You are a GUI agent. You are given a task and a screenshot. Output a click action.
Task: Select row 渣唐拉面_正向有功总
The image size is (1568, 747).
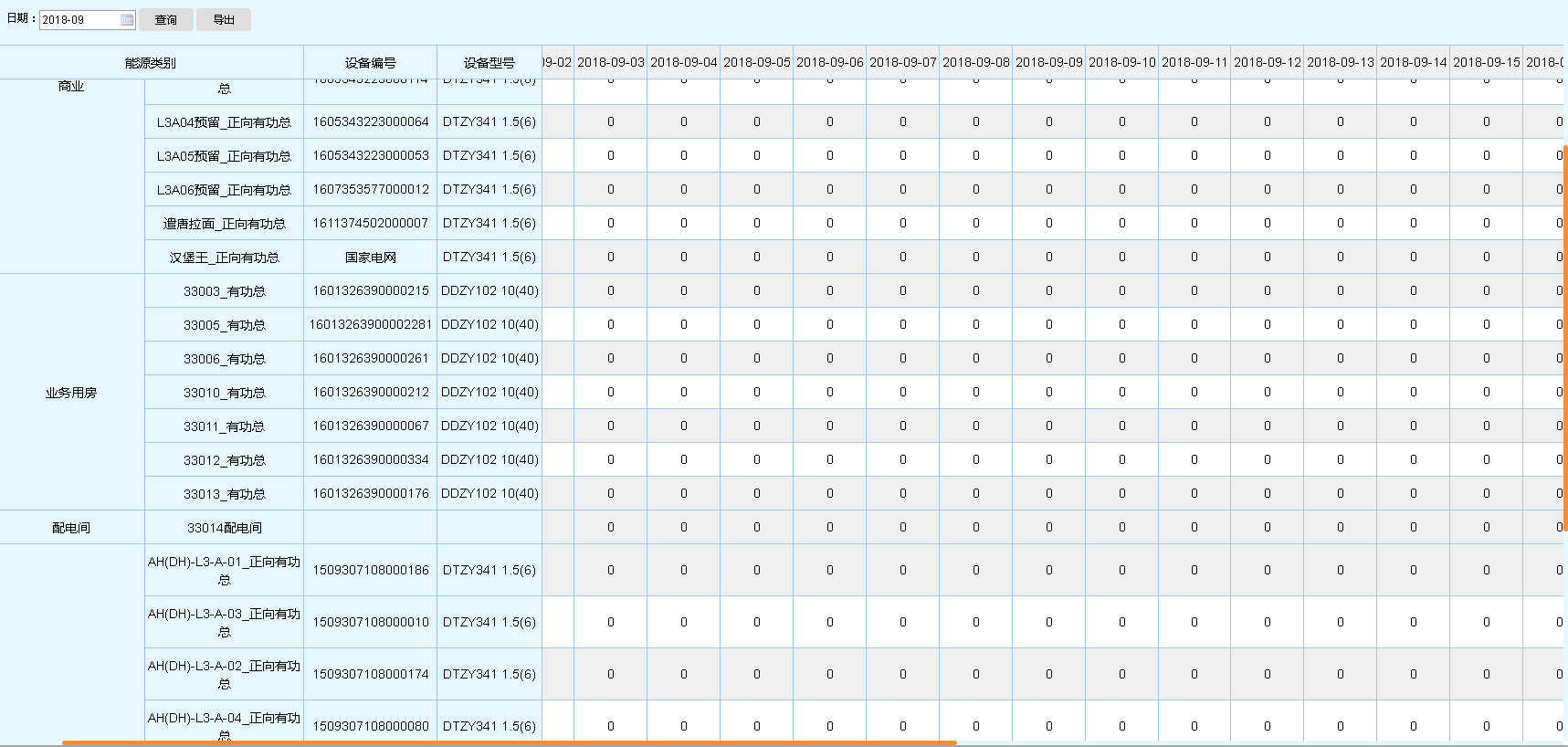[x=224, y=224]
